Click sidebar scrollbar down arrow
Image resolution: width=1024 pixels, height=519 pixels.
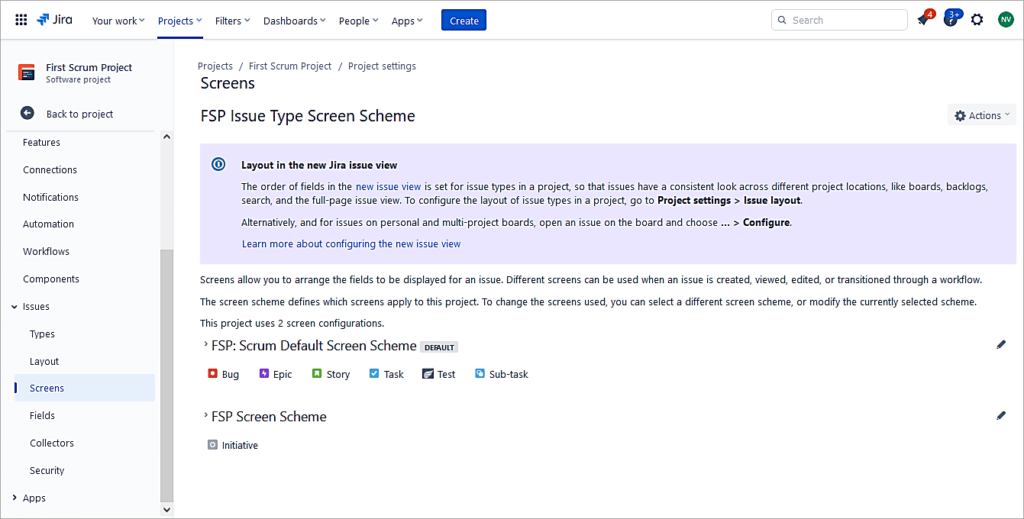pyautogui.click(x=167, y=510)
